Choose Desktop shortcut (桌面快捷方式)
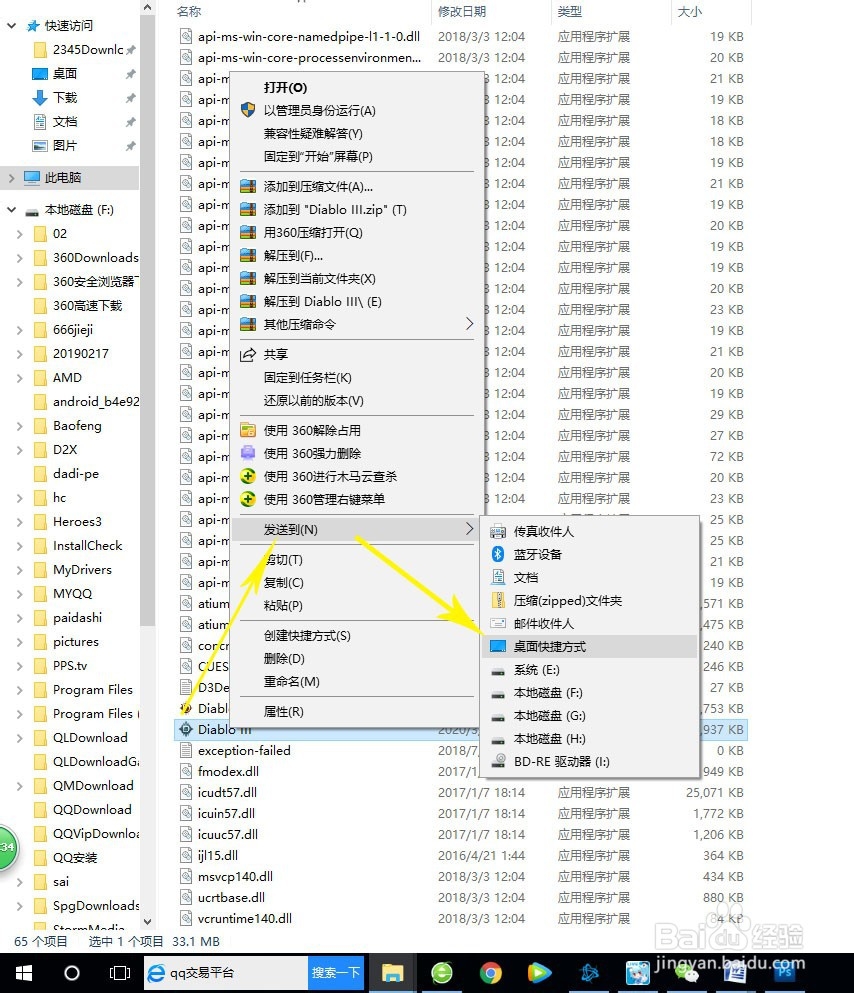854x993 pixels. [590, 647]
